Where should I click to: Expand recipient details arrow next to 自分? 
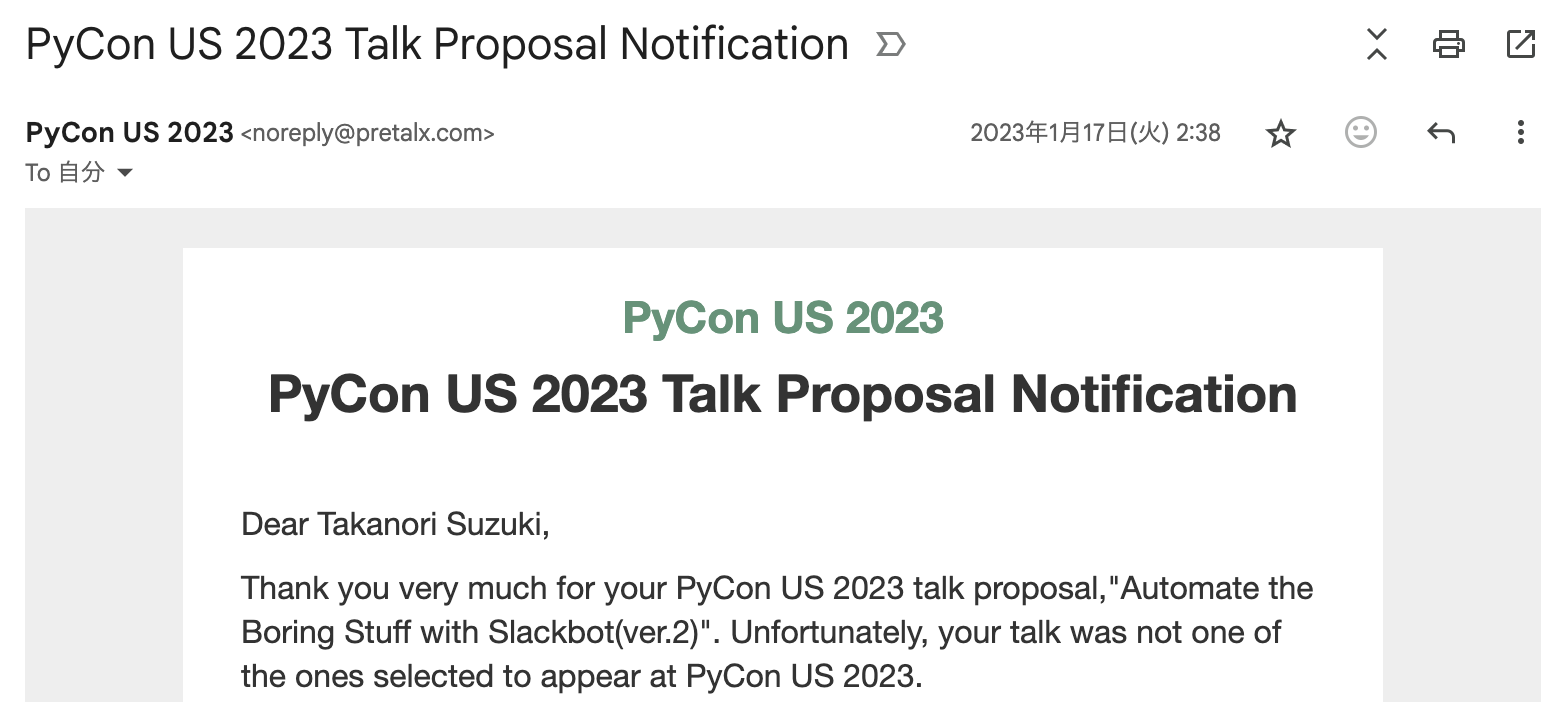click(125, 173)
